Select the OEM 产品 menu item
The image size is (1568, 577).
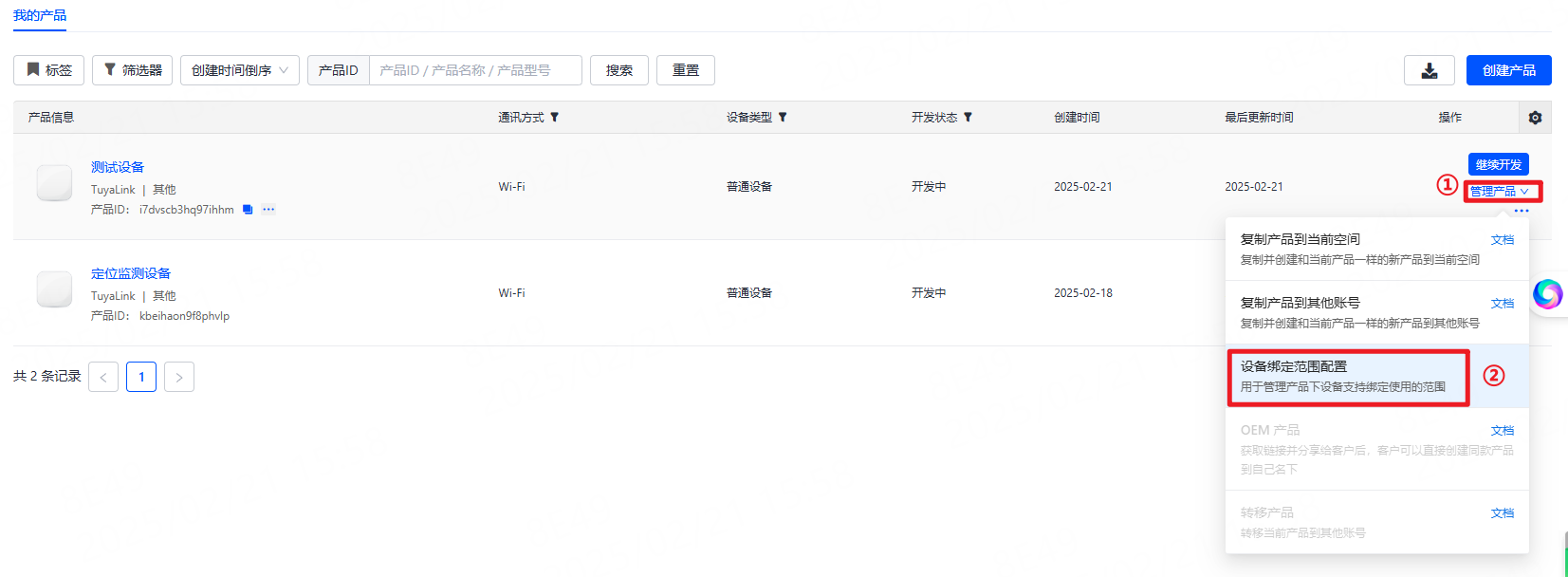pos(1376,449)
